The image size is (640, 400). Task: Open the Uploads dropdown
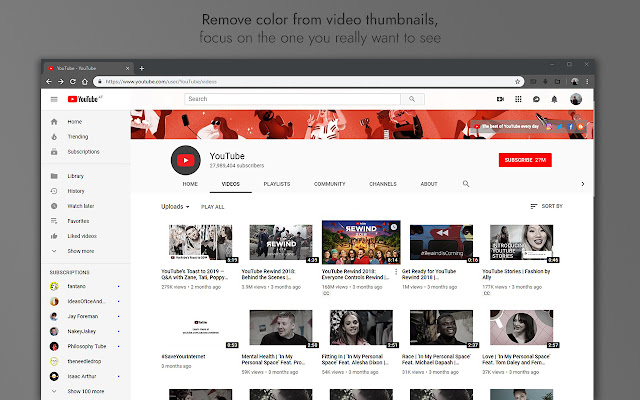pos(175,207)
